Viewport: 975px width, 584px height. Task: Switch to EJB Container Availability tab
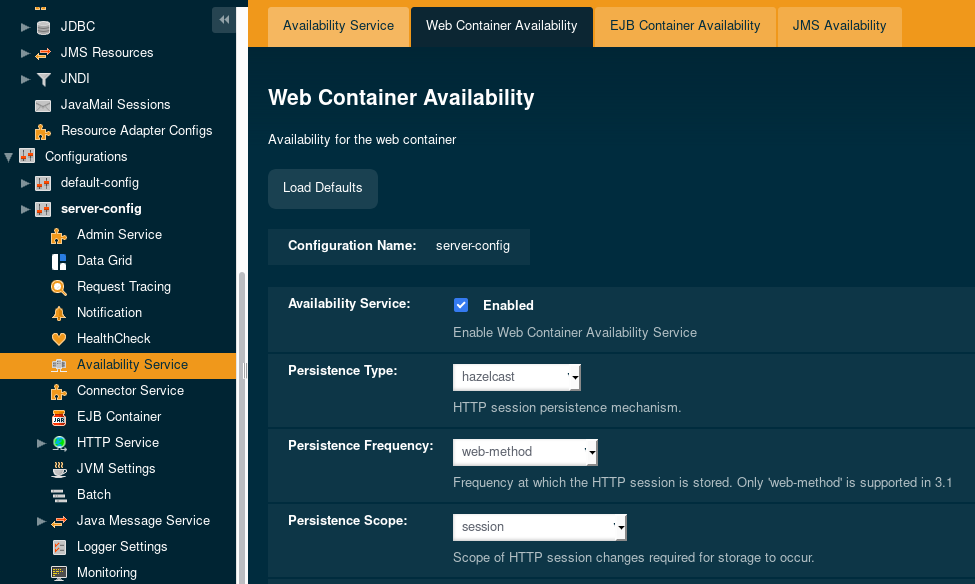pos(685,27)
